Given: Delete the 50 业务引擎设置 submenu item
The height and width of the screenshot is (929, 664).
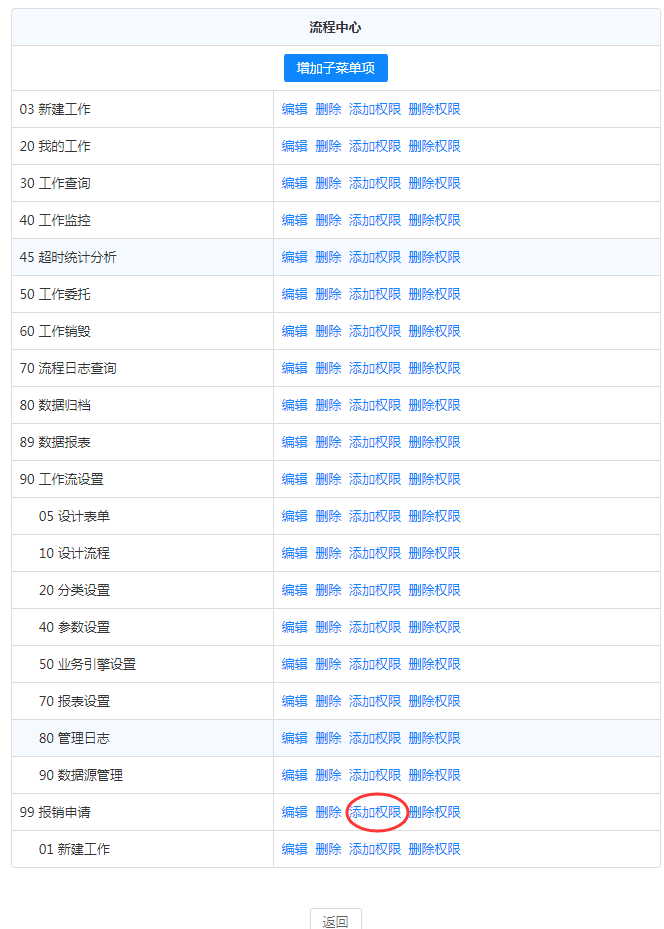Looking at the screenshot, I should pyautogui.click(x=328, y=664).
